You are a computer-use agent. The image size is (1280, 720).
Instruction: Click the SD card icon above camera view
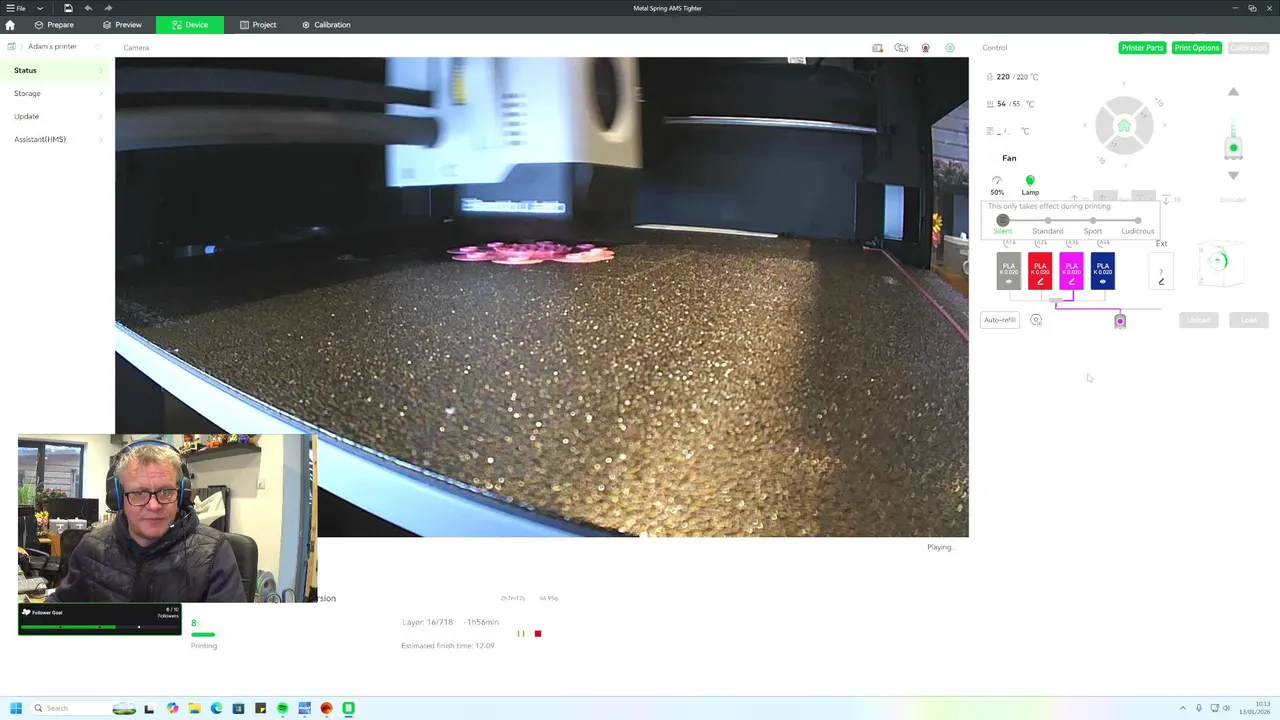(877, 48)
